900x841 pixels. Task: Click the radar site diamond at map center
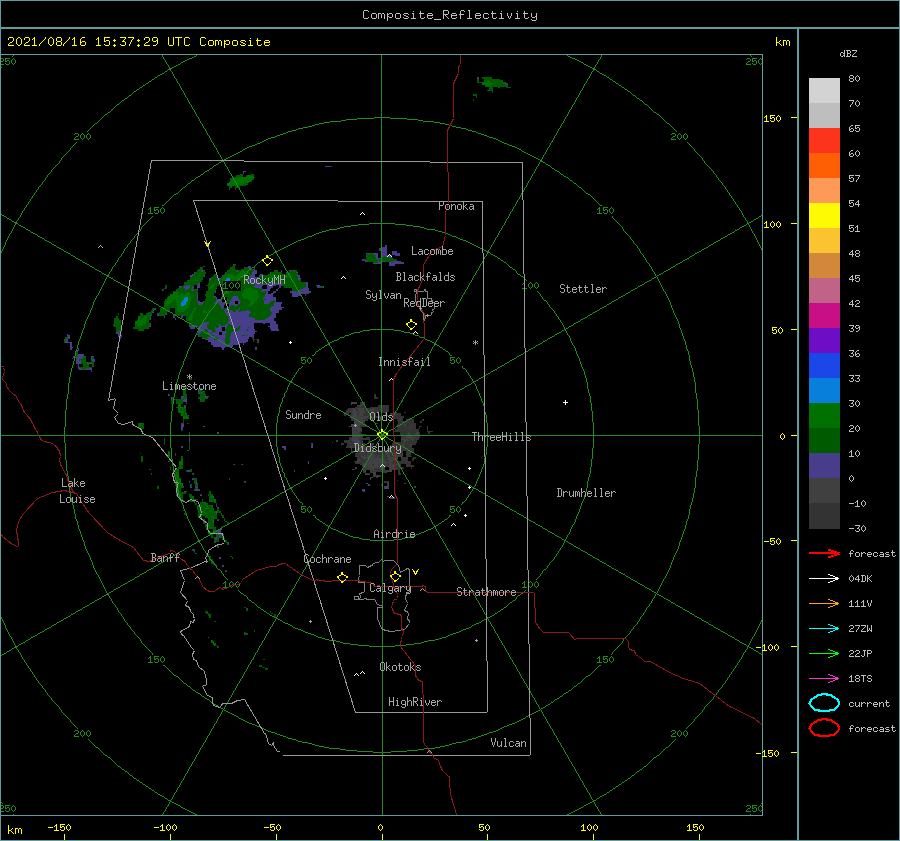[382, 435]
